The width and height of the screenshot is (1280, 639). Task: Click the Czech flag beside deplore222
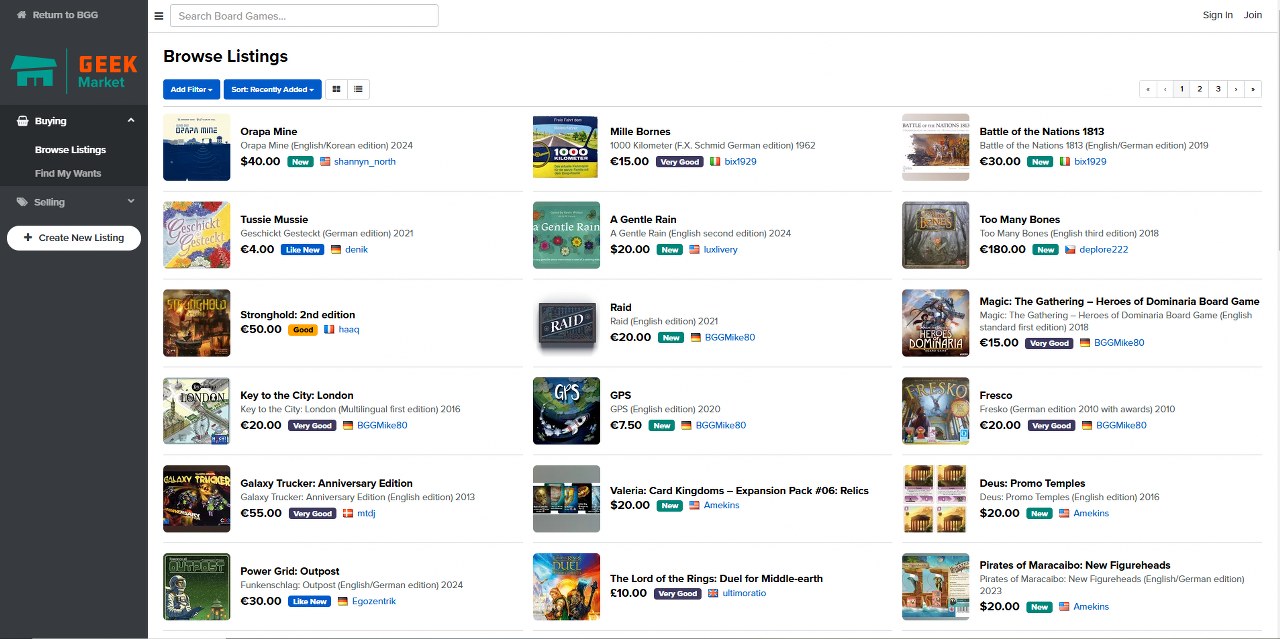point(1070,249)
